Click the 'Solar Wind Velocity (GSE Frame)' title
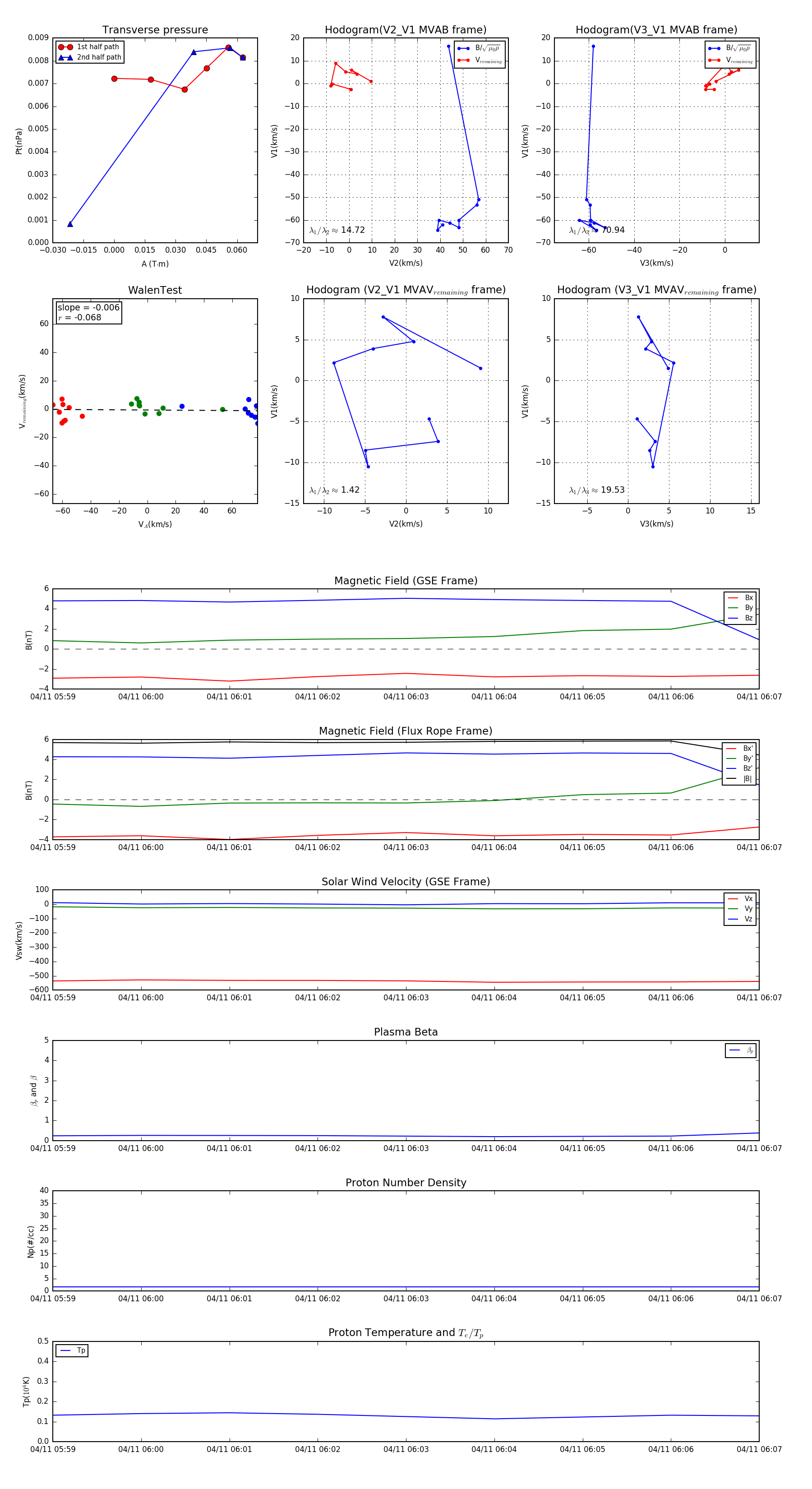The height and width of the screenshot is (1489, 812). [x=406, y=882]
